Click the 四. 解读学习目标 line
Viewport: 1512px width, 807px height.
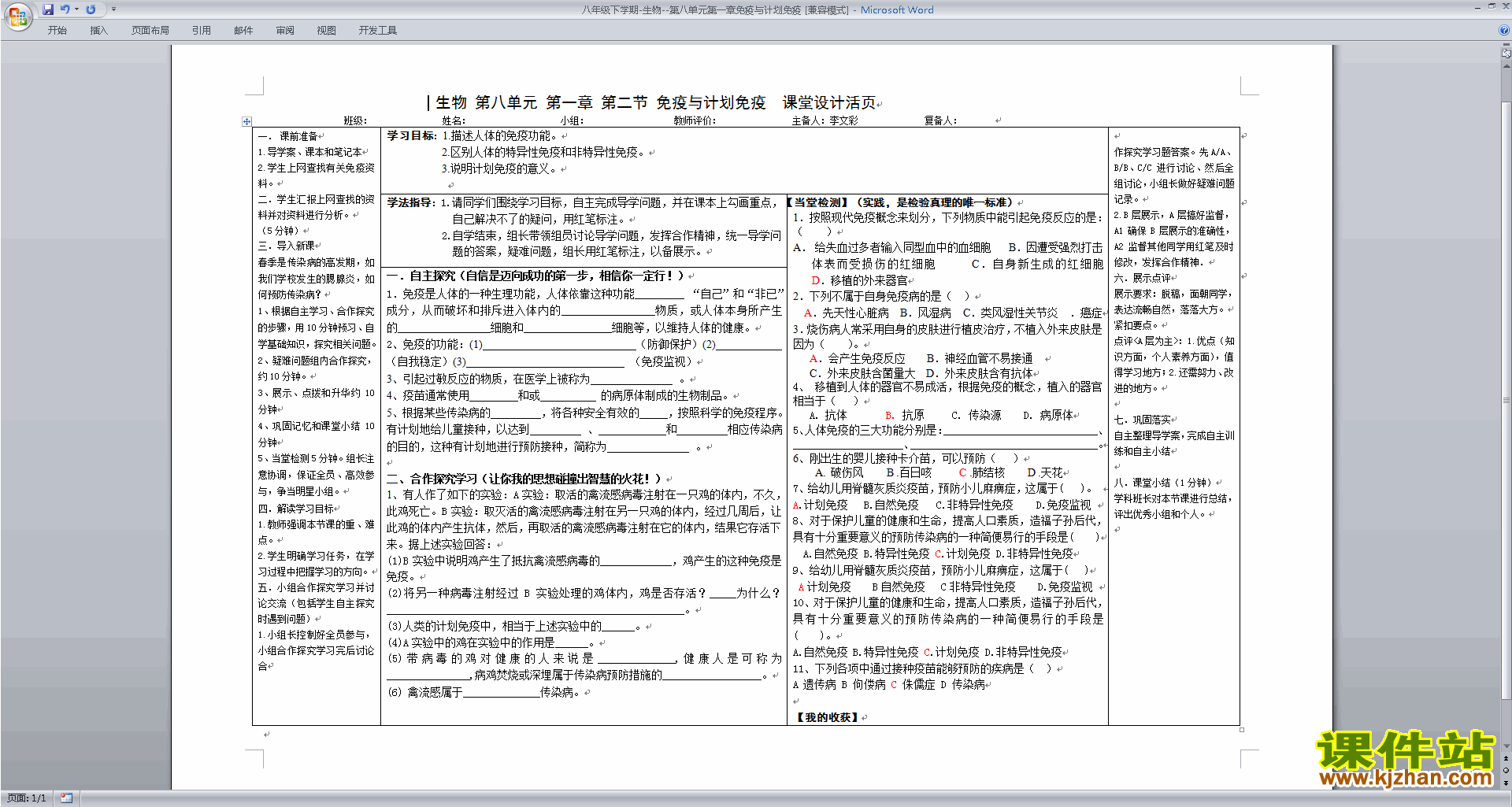[297, 509]
